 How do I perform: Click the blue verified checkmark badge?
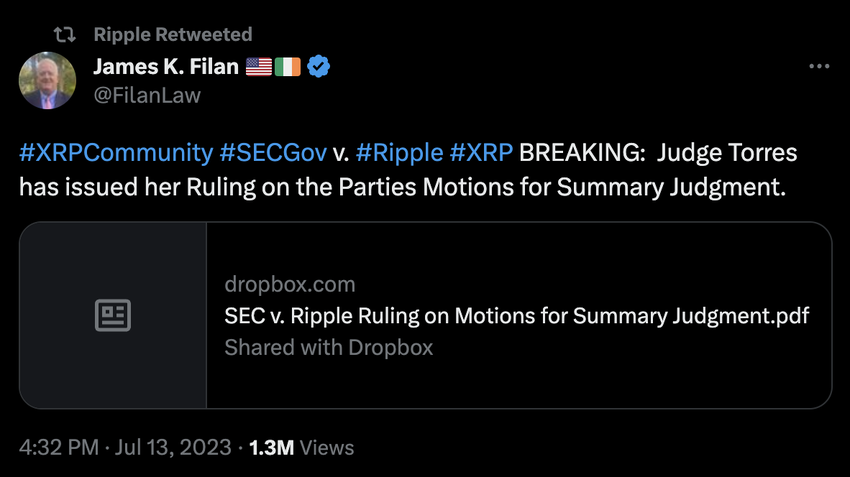pos(318,67)
